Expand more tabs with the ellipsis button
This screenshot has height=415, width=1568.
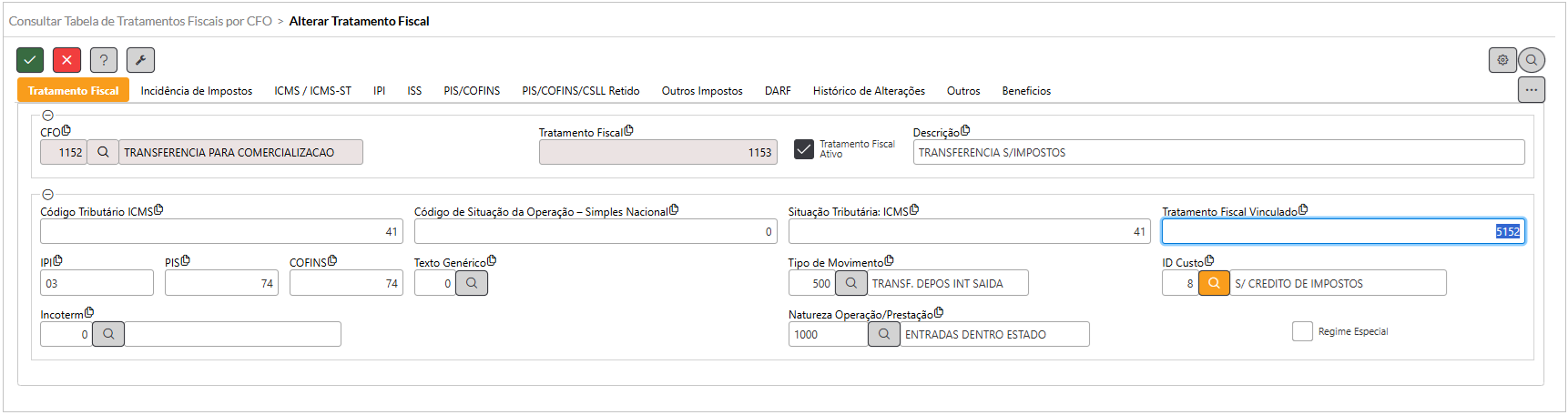(x=1531, y=90)
